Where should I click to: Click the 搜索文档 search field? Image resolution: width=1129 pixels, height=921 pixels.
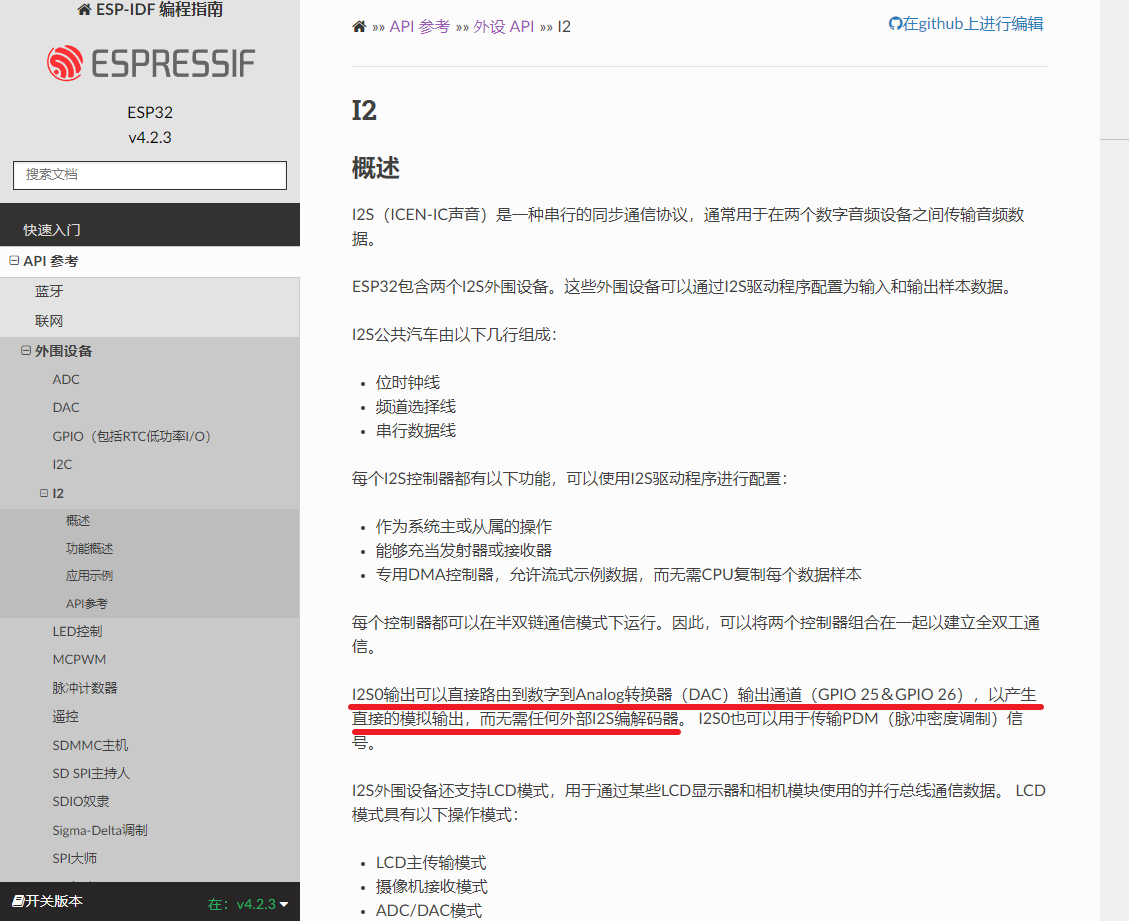150,175
